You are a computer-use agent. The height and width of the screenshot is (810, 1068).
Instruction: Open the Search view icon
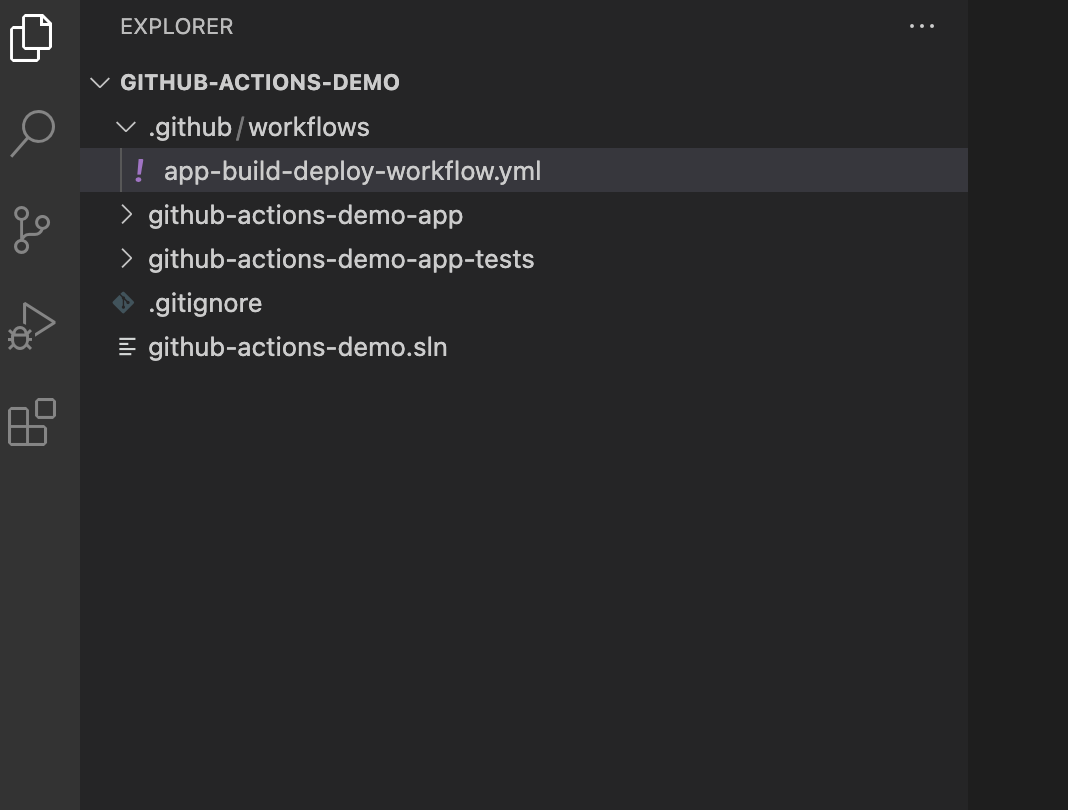pos(32,132)
